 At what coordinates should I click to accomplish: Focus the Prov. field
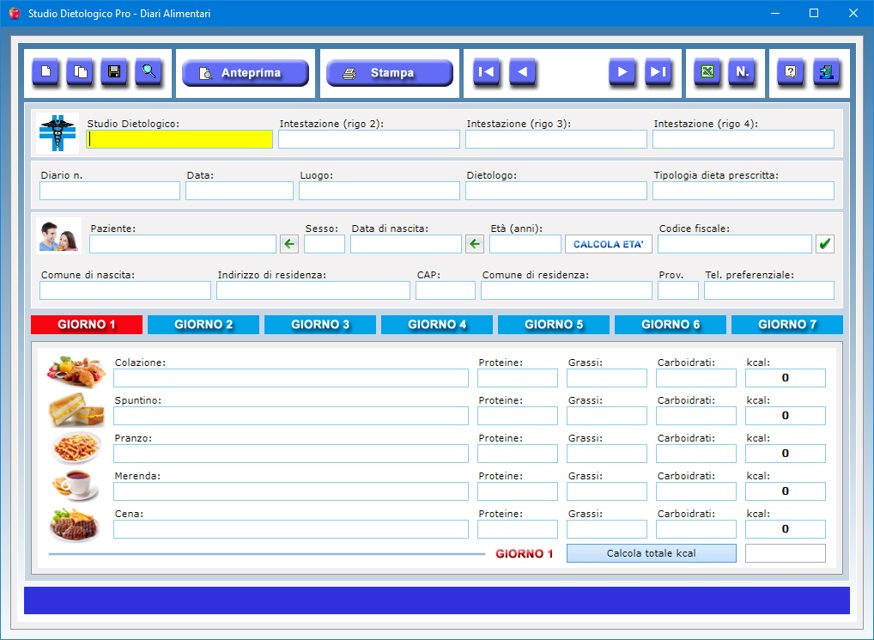click(678, 290)
